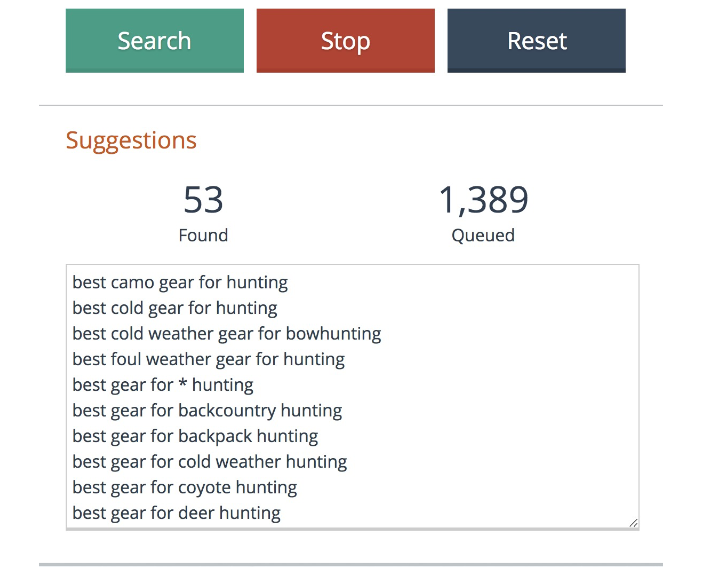This screenshot has height=581, width=703.
Task: Click 'best gear for deer hunting' line
Action: tap(176, 513)
